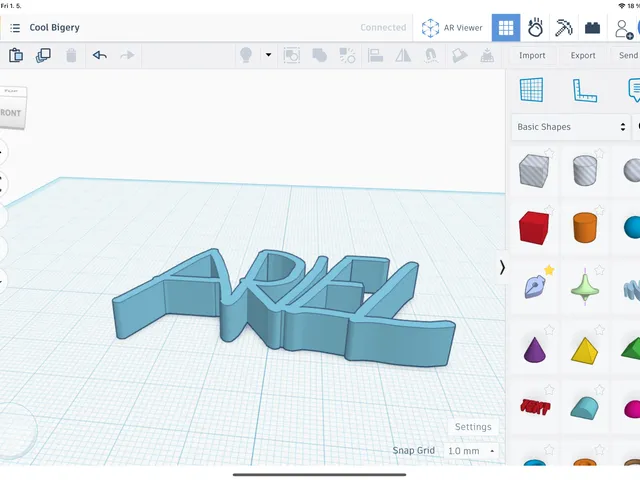Click the Paste clipboard icon

[x=16, y=55]
